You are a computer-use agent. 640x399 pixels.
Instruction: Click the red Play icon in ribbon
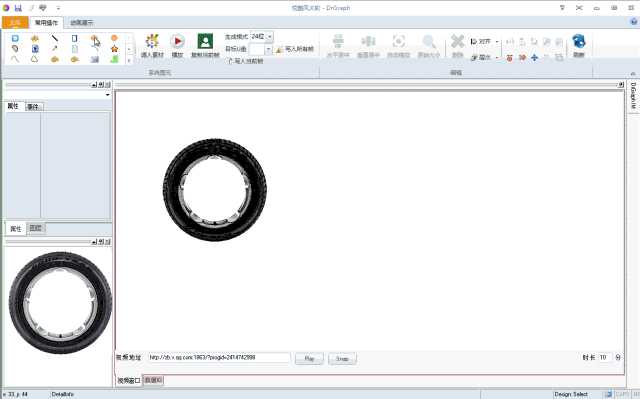(x=178, y=42)
